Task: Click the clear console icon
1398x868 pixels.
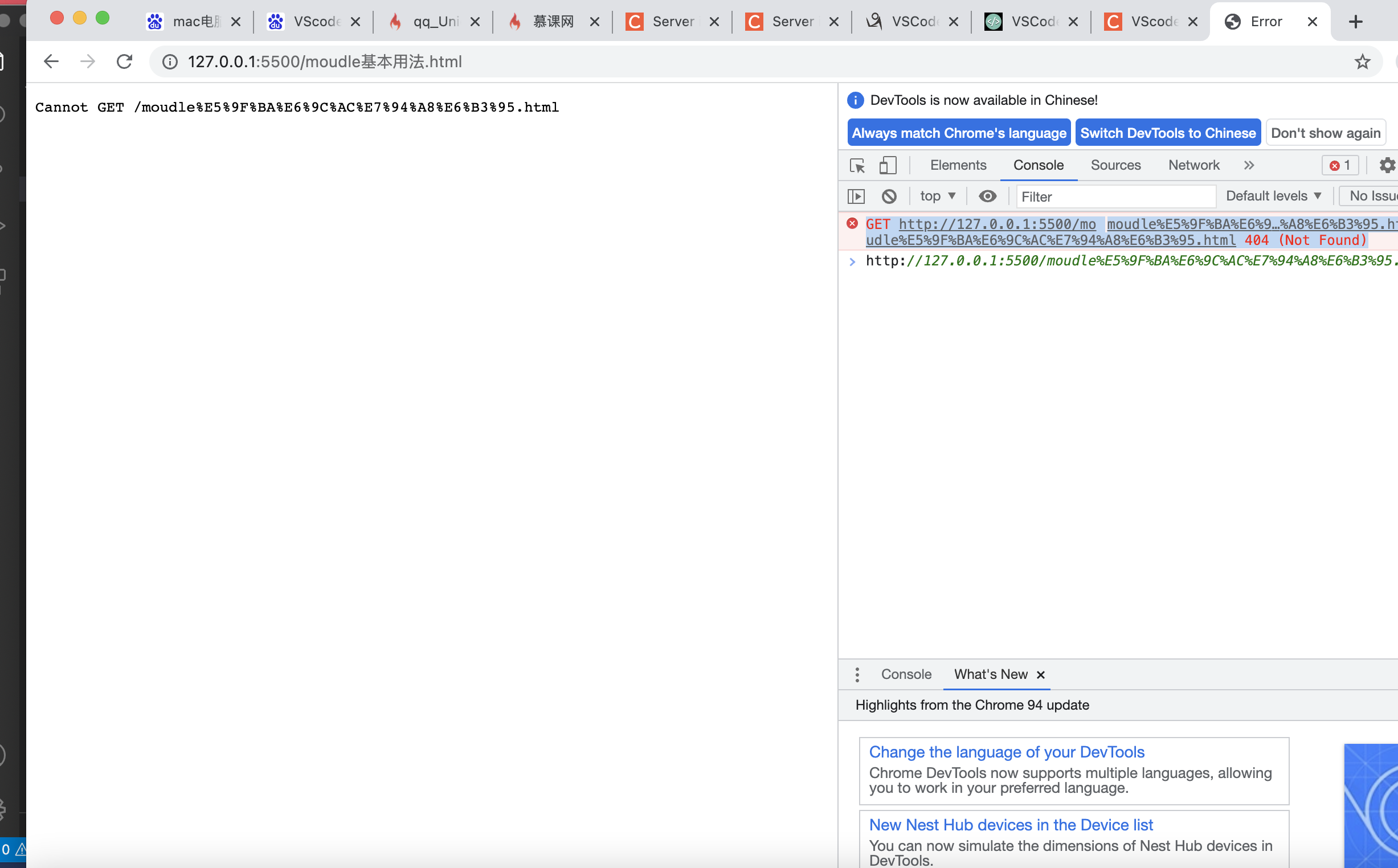Action: (x=889, y=196)
